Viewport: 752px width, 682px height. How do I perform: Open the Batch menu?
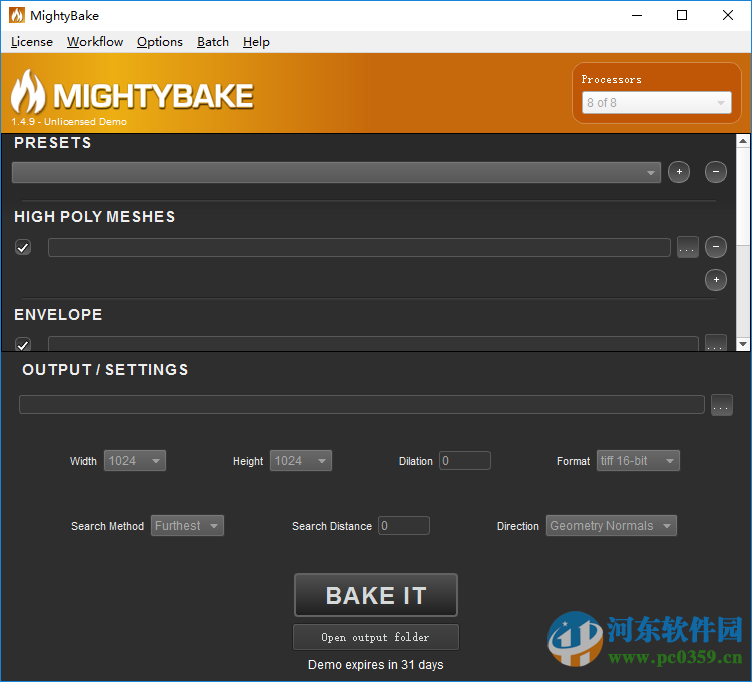tap(213, 42)
